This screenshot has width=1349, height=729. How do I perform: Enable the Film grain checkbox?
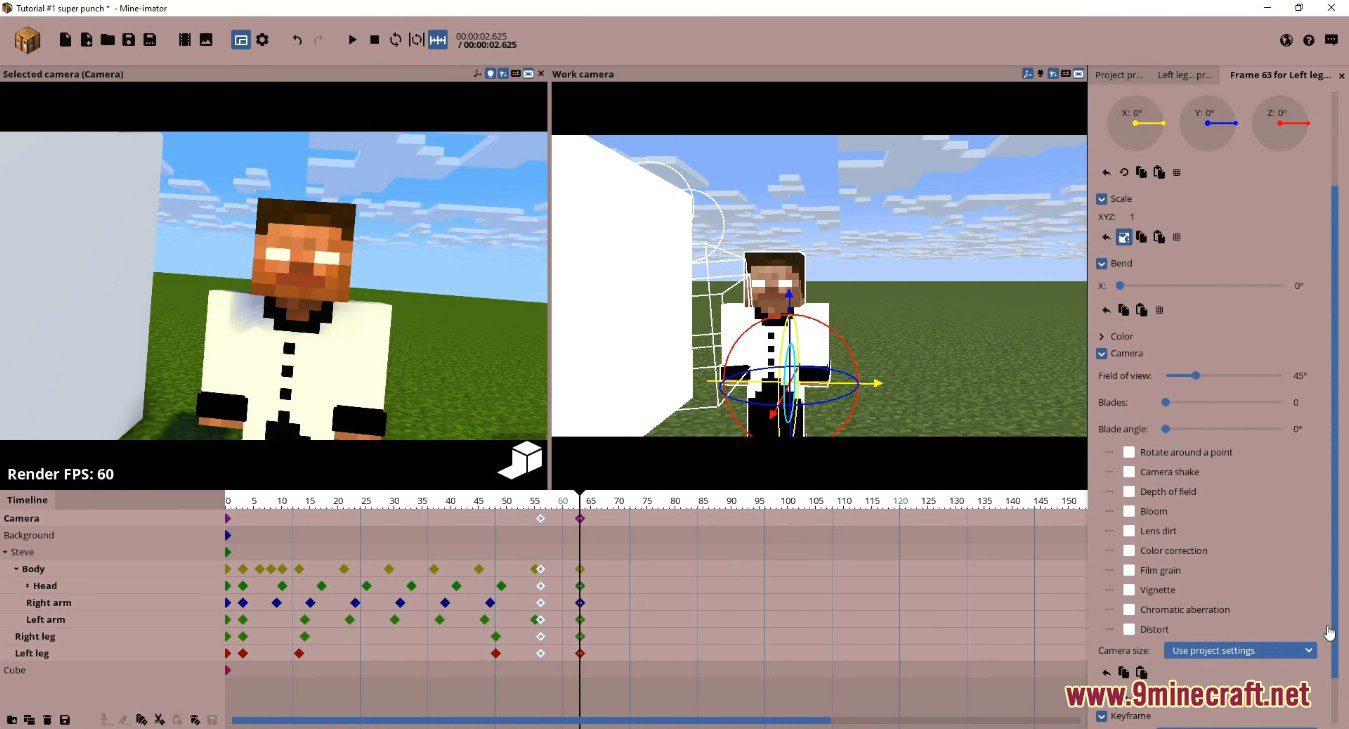pos(1129,570)
